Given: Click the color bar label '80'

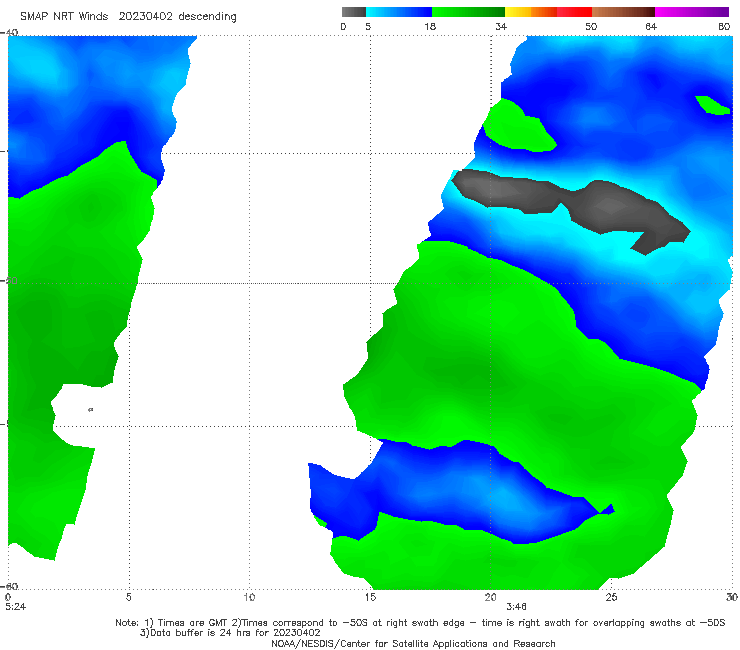Looking at the screenshot, I should tap(724, 27).
